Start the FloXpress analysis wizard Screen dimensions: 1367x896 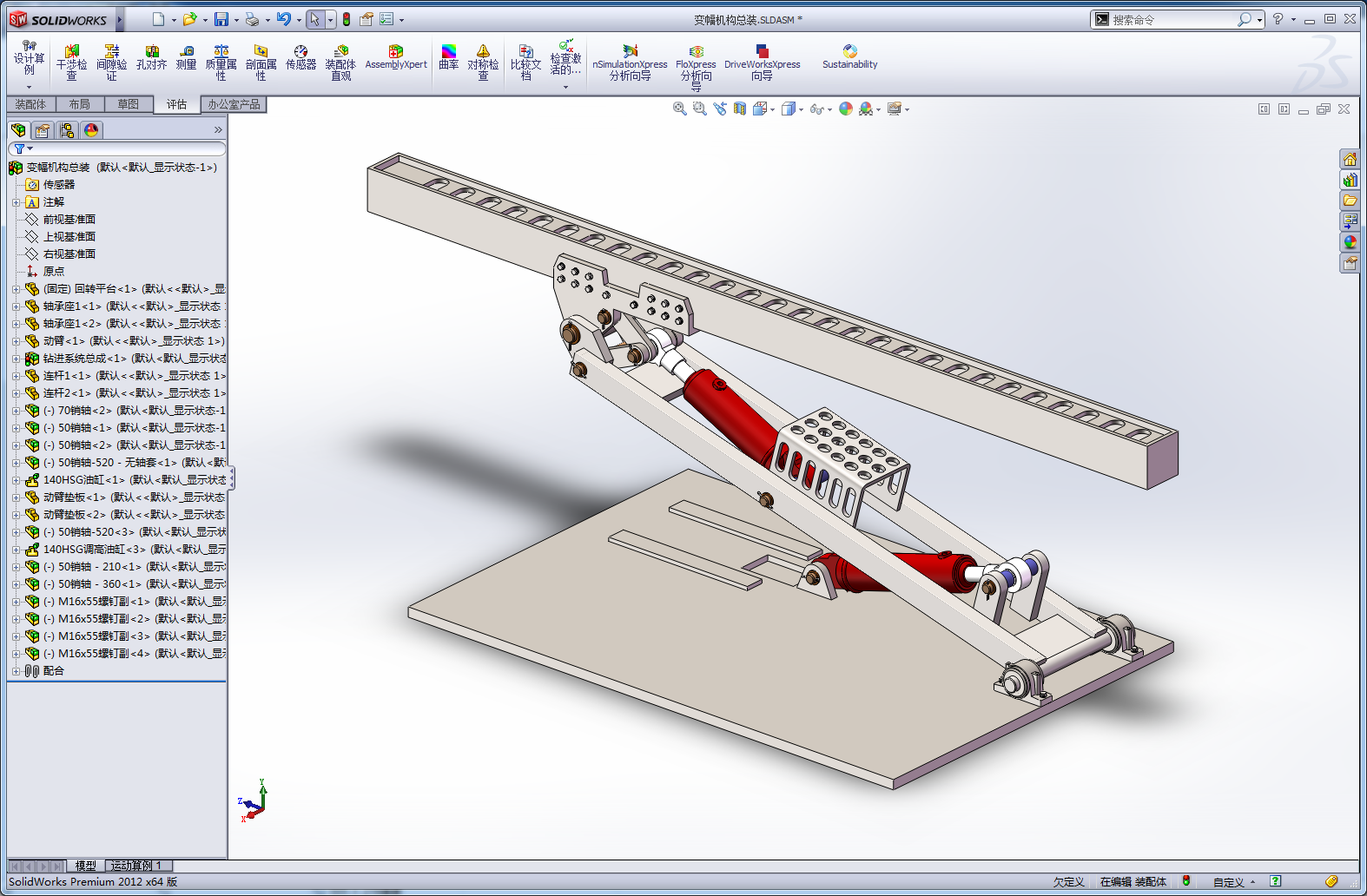coord(696,67)
